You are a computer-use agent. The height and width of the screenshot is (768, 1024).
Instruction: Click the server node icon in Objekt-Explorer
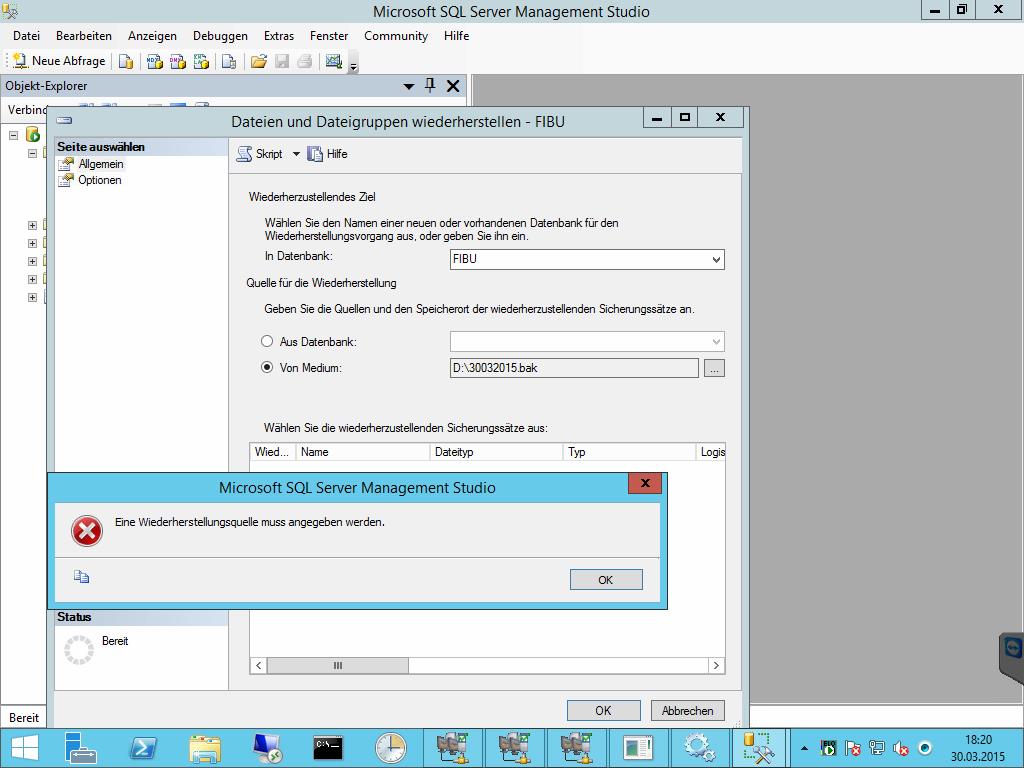pyautogui.click(x=33, y=135)
